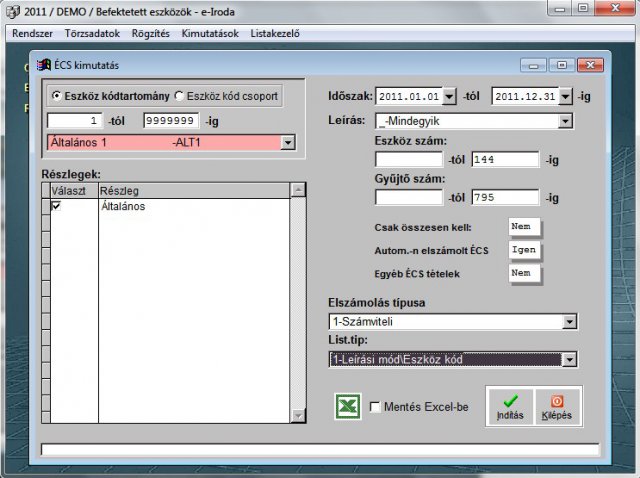
Task: Click the Részlegek list scrollbar up arrow
Action: [x=296, y=189]
